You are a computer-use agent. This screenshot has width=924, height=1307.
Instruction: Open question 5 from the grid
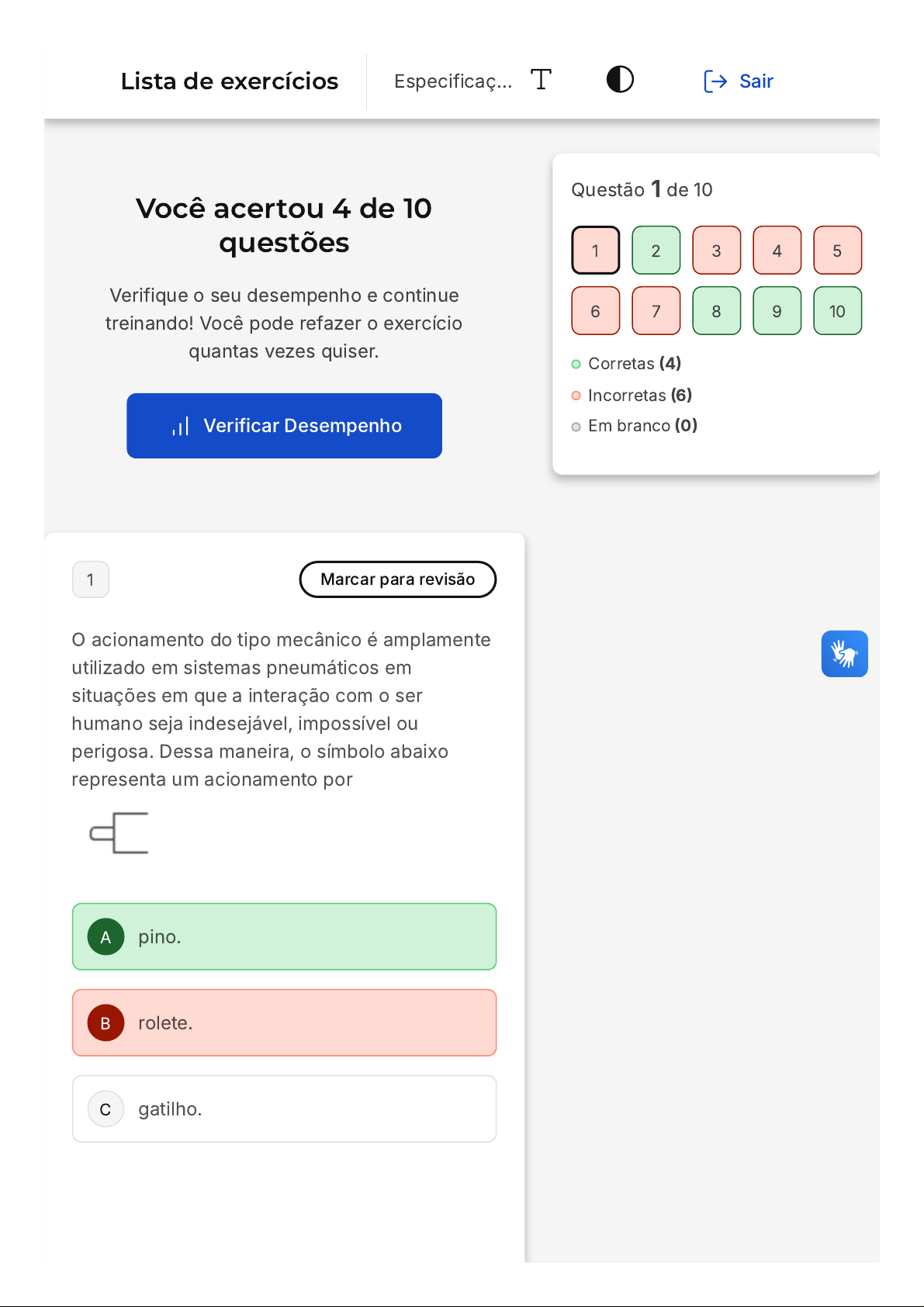point(837,251)
